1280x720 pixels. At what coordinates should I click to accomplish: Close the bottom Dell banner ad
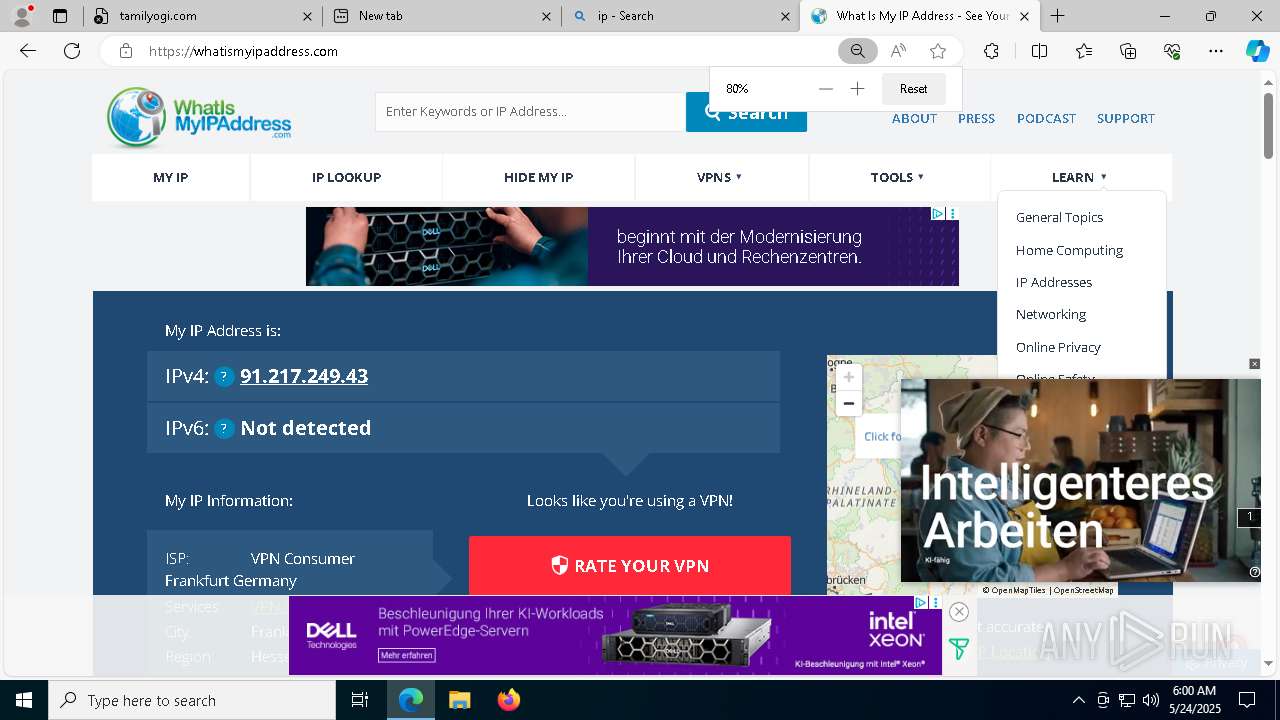click(x=959, y=612)
